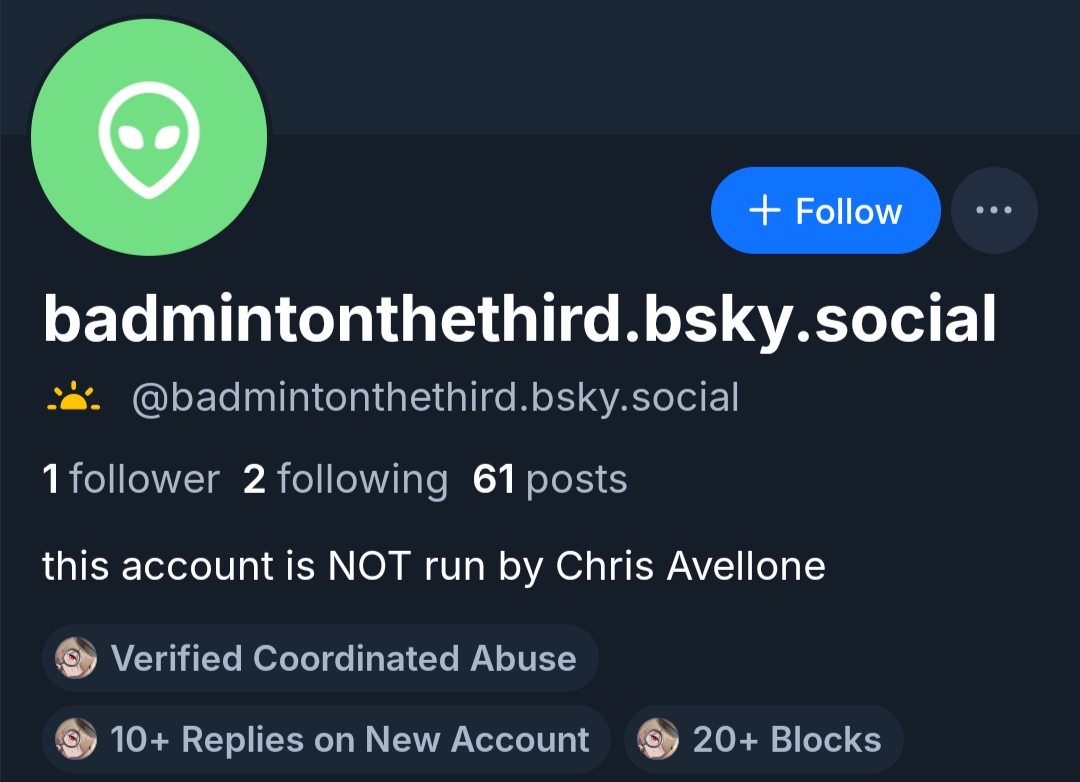The image size is (1080, 782).
Task: Open the Verified Coordinated Abuse label
Action: click(343, 658)
